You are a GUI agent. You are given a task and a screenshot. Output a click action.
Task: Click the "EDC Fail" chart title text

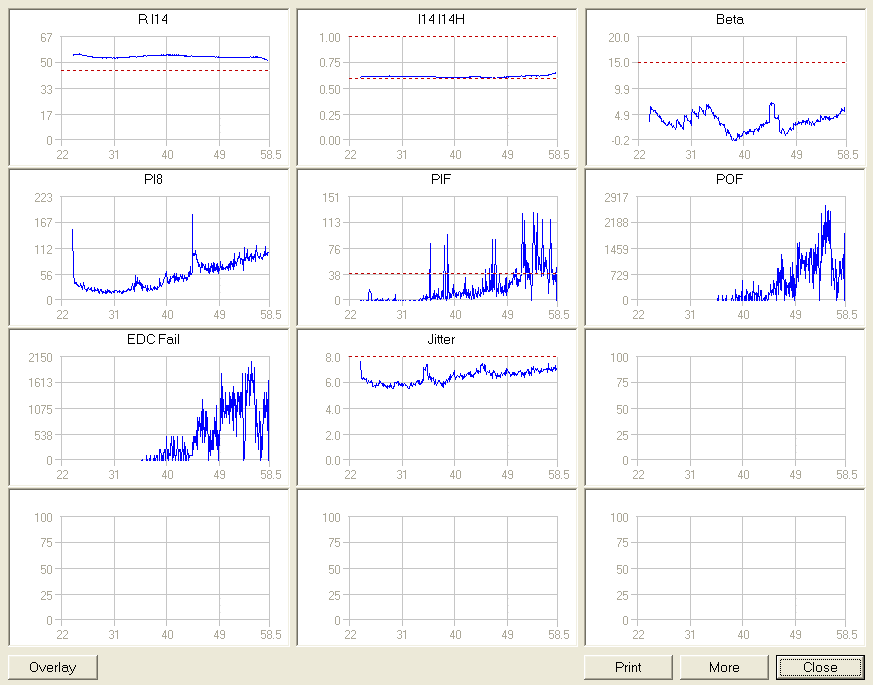point(153,340)
